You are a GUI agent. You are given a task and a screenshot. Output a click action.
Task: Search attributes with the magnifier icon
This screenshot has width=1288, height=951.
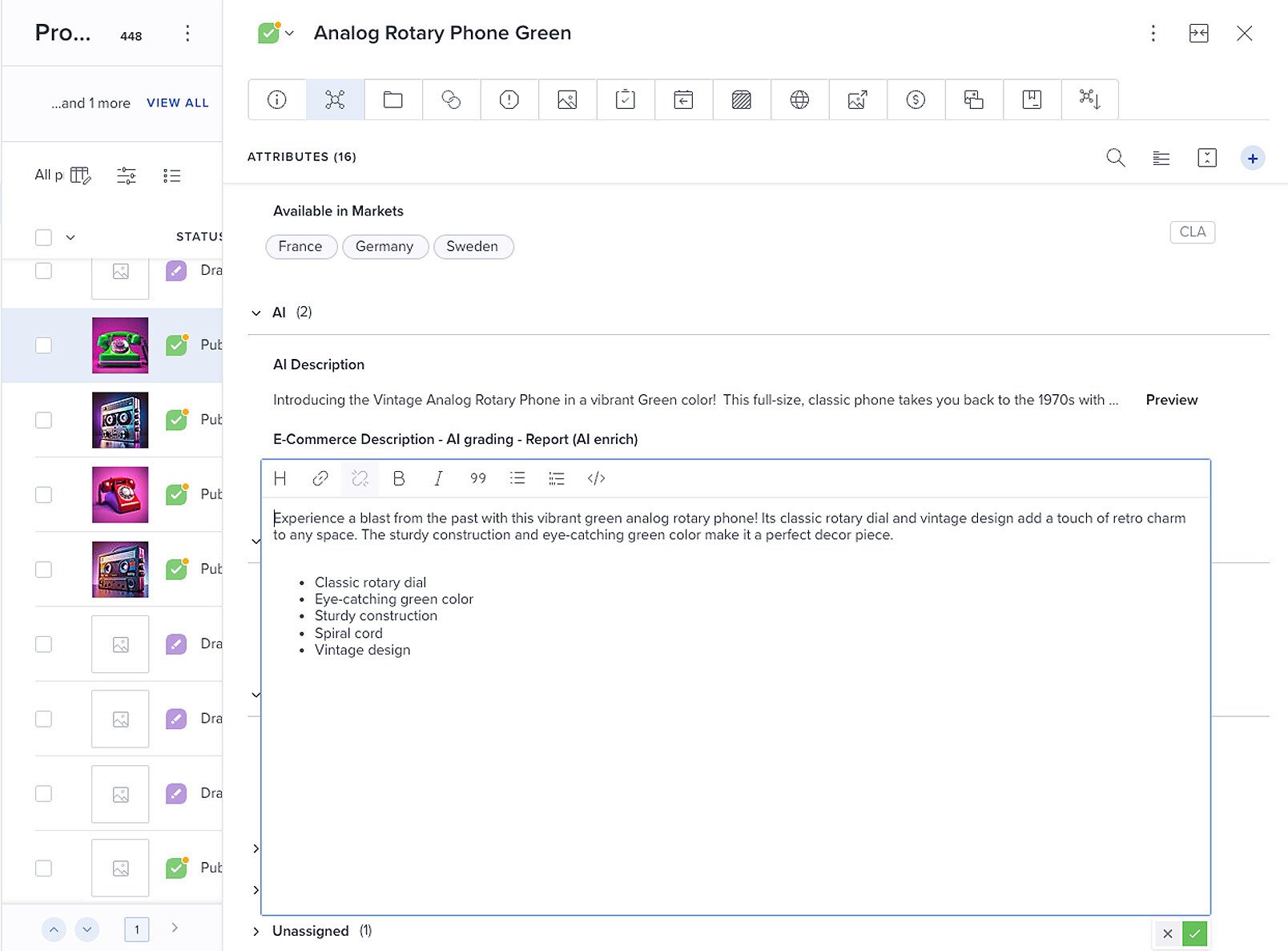click(1115, 158)
